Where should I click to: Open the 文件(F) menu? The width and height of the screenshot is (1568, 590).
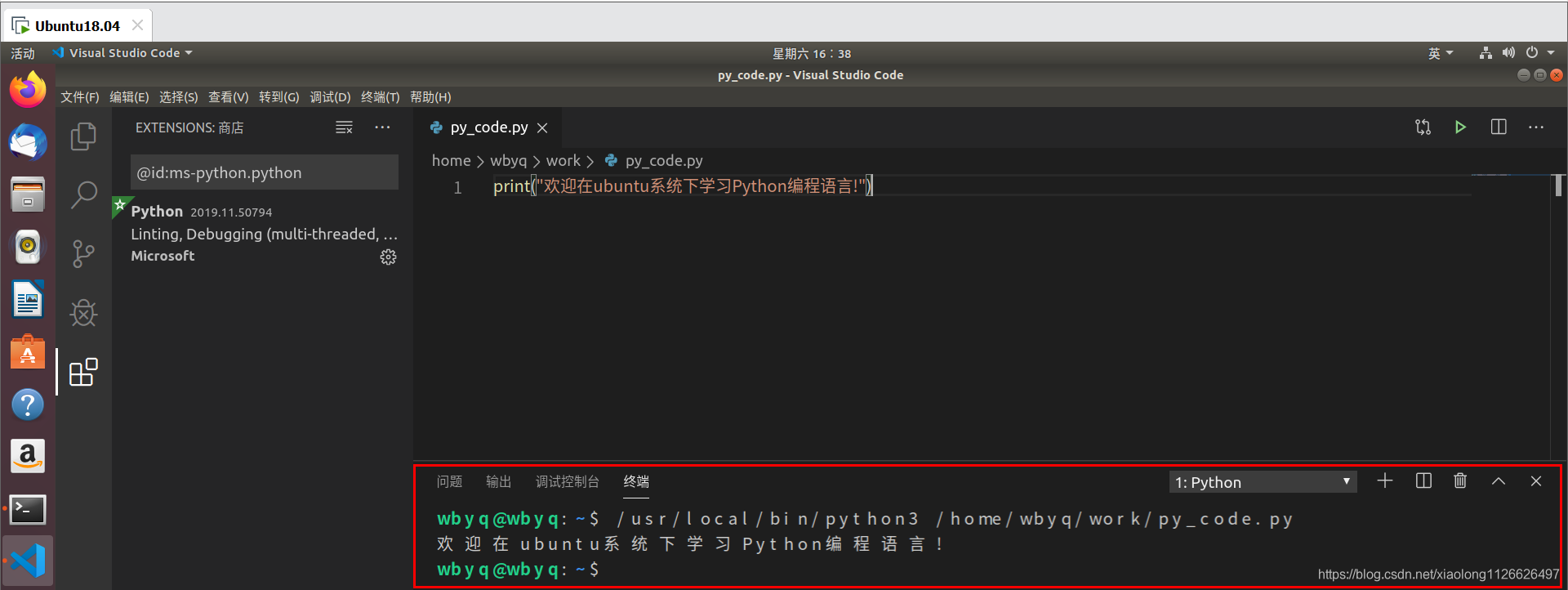(80, 97)
